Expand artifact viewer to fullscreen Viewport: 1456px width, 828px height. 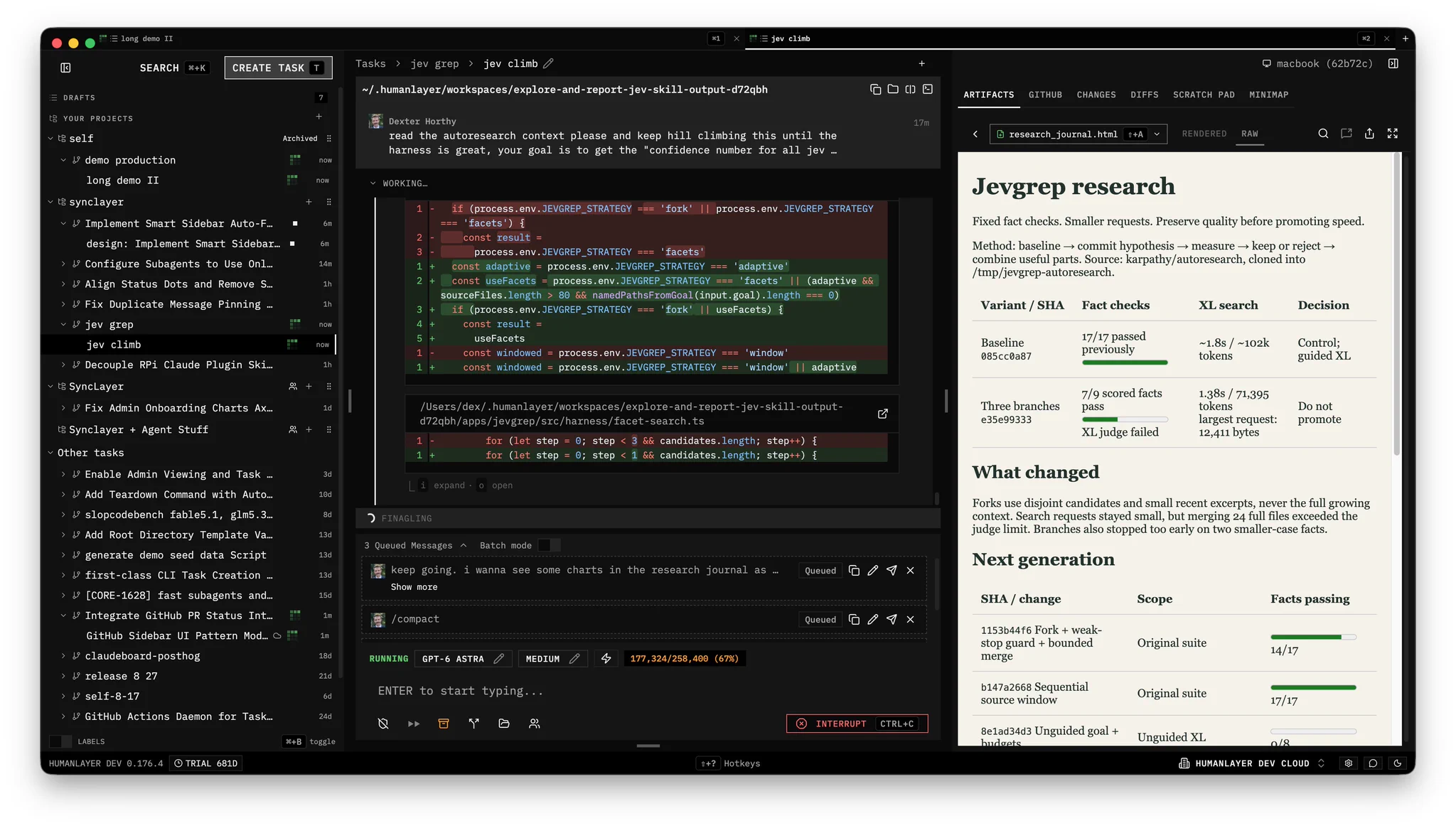pos(1393,134)
